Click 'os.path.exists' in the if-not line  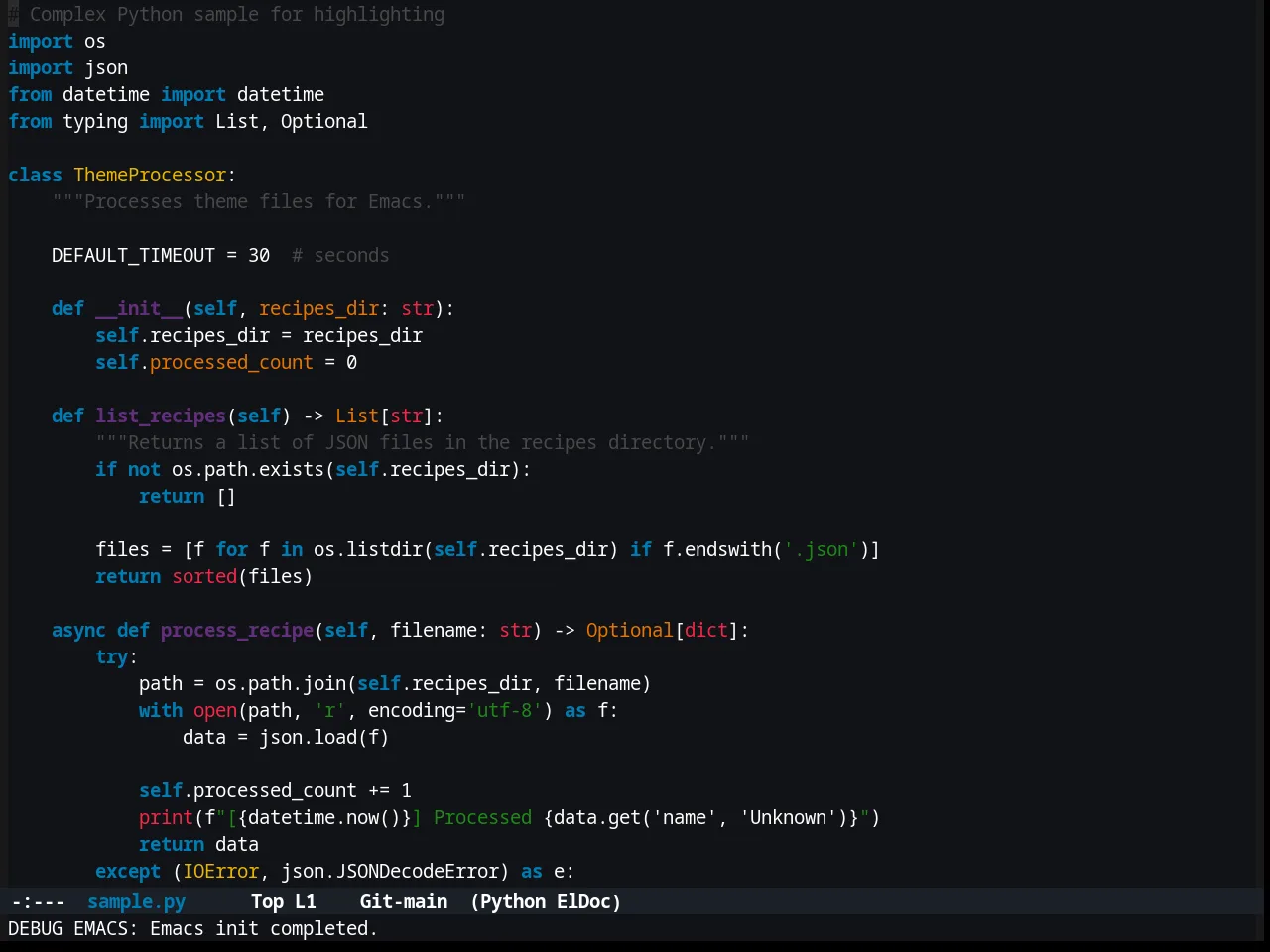[x=248, y=469]
